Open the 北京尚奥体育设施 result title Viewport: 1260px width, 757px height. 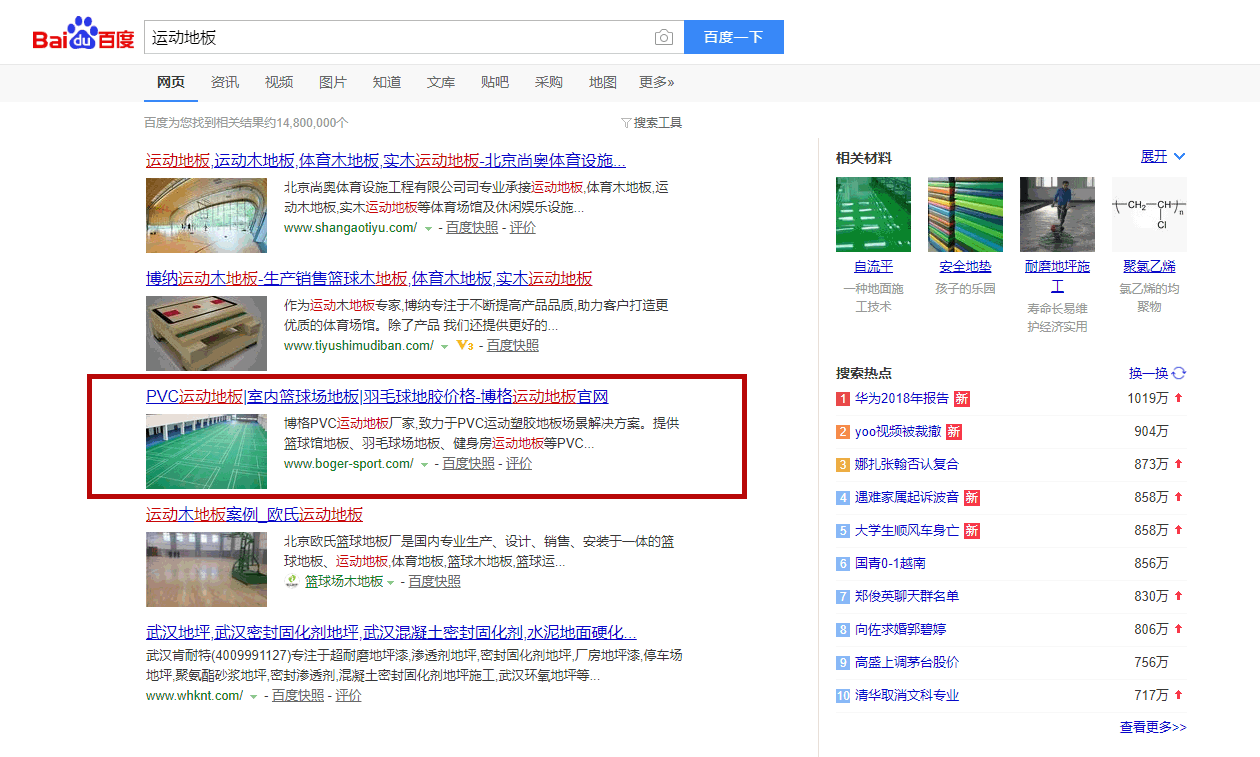coord(386,161)
